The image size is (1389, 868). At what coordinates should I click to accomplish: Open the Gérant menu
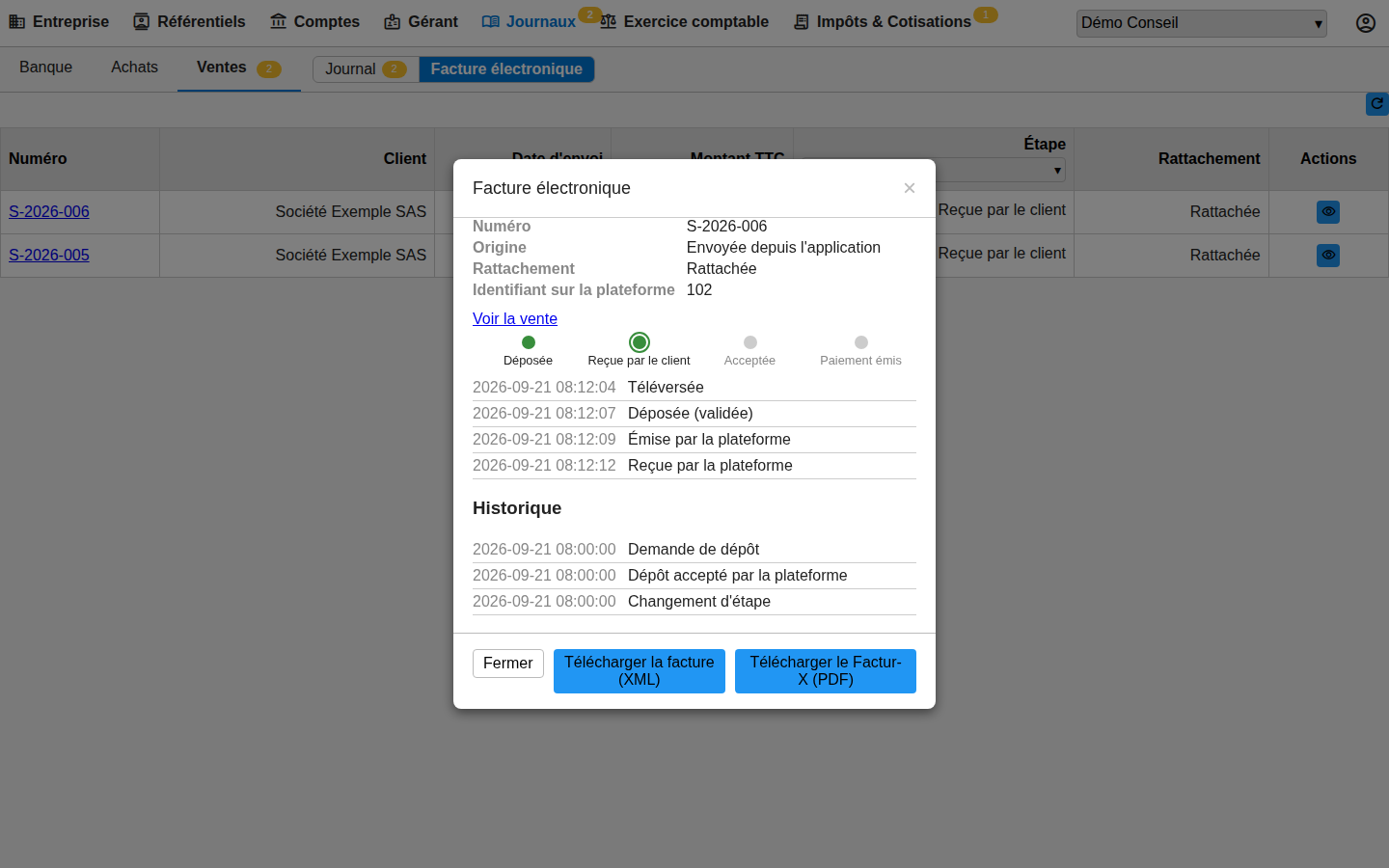coord(421,21)
